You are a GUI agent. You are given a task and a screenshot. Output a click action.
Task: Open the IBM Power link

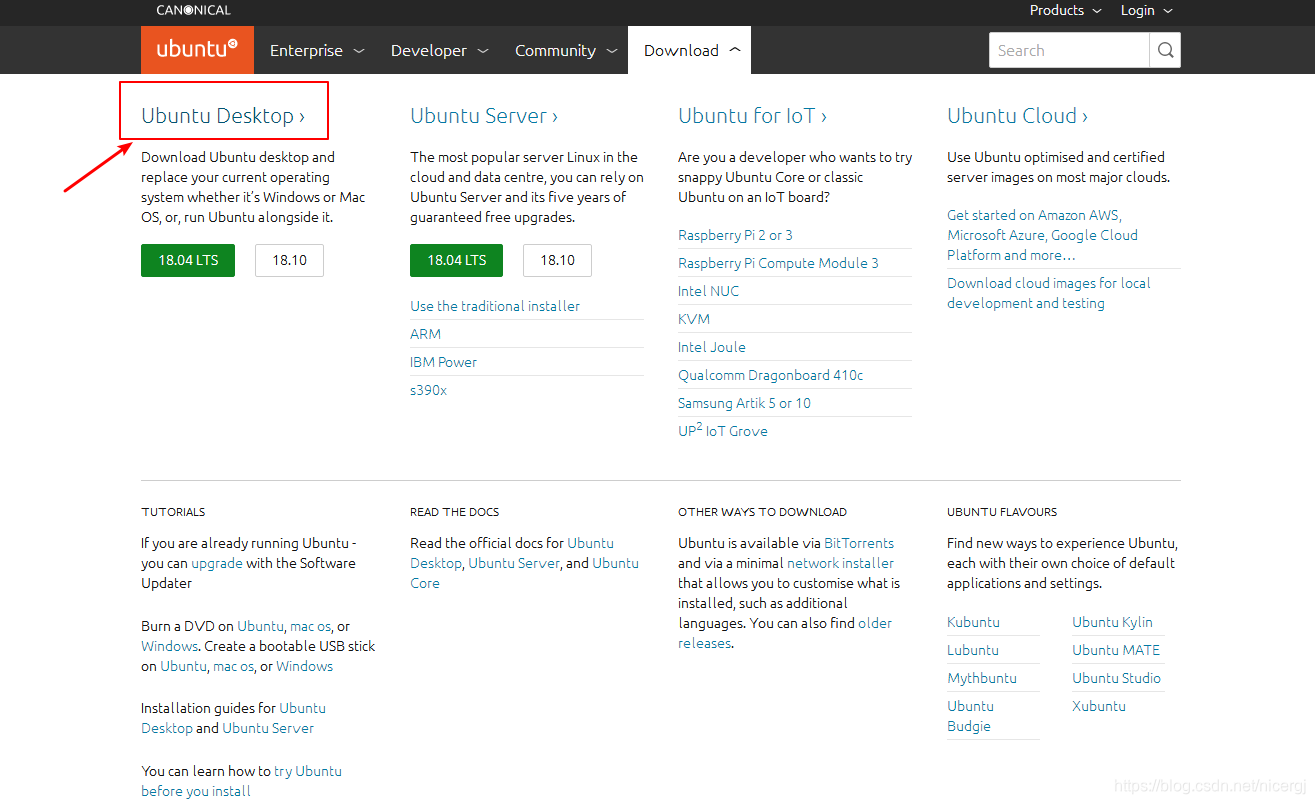443,362
